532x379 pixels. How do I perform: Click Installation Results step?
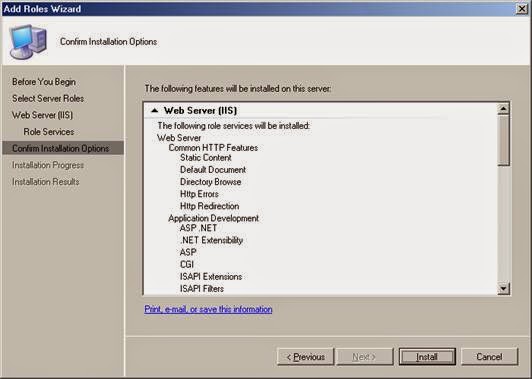[x=45, y=182]
